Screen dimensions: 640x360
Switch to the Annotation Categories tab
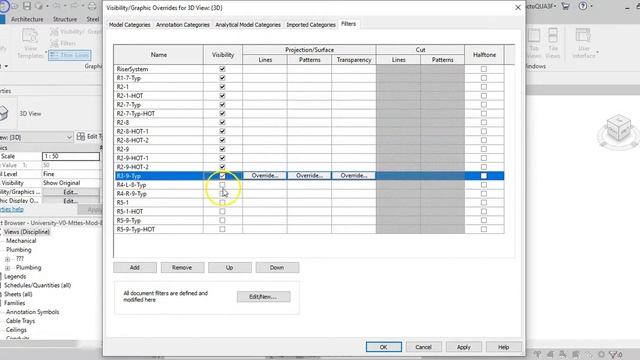tap(182, 24)
